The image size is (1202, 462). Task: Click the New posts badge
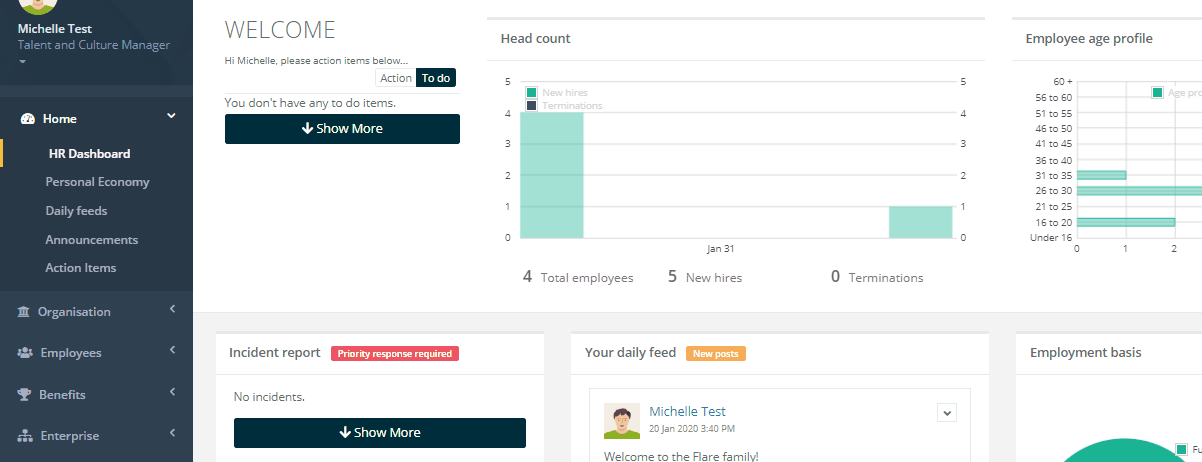point(716,353)
